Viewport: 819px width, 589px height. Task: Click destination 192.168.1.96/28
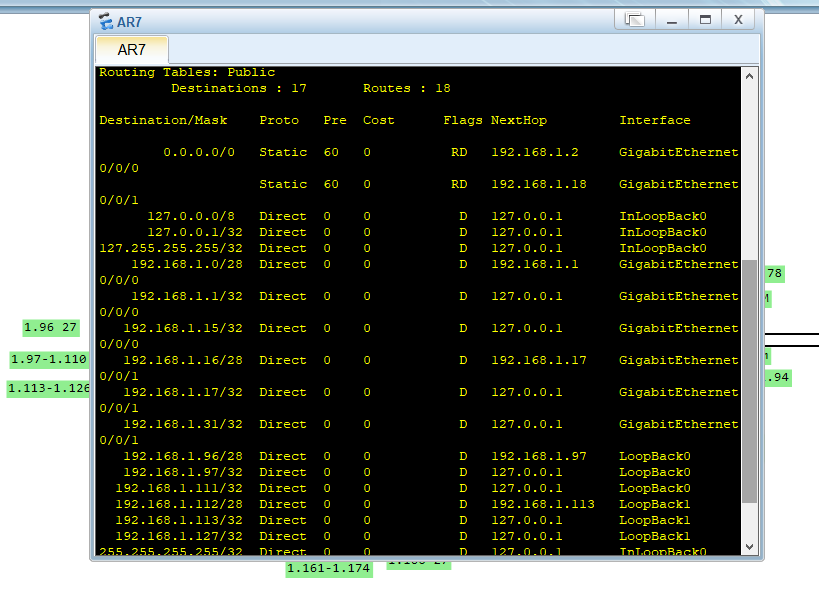[183, 456]
